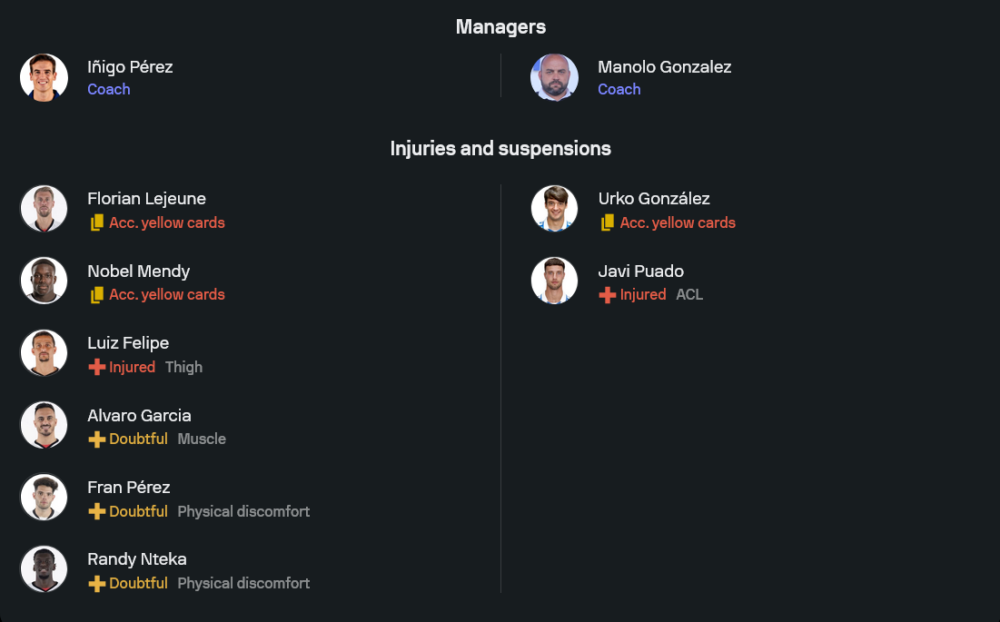
Task: Click the red injury cross under Javi Puado
Action: (x=607, y=295)
